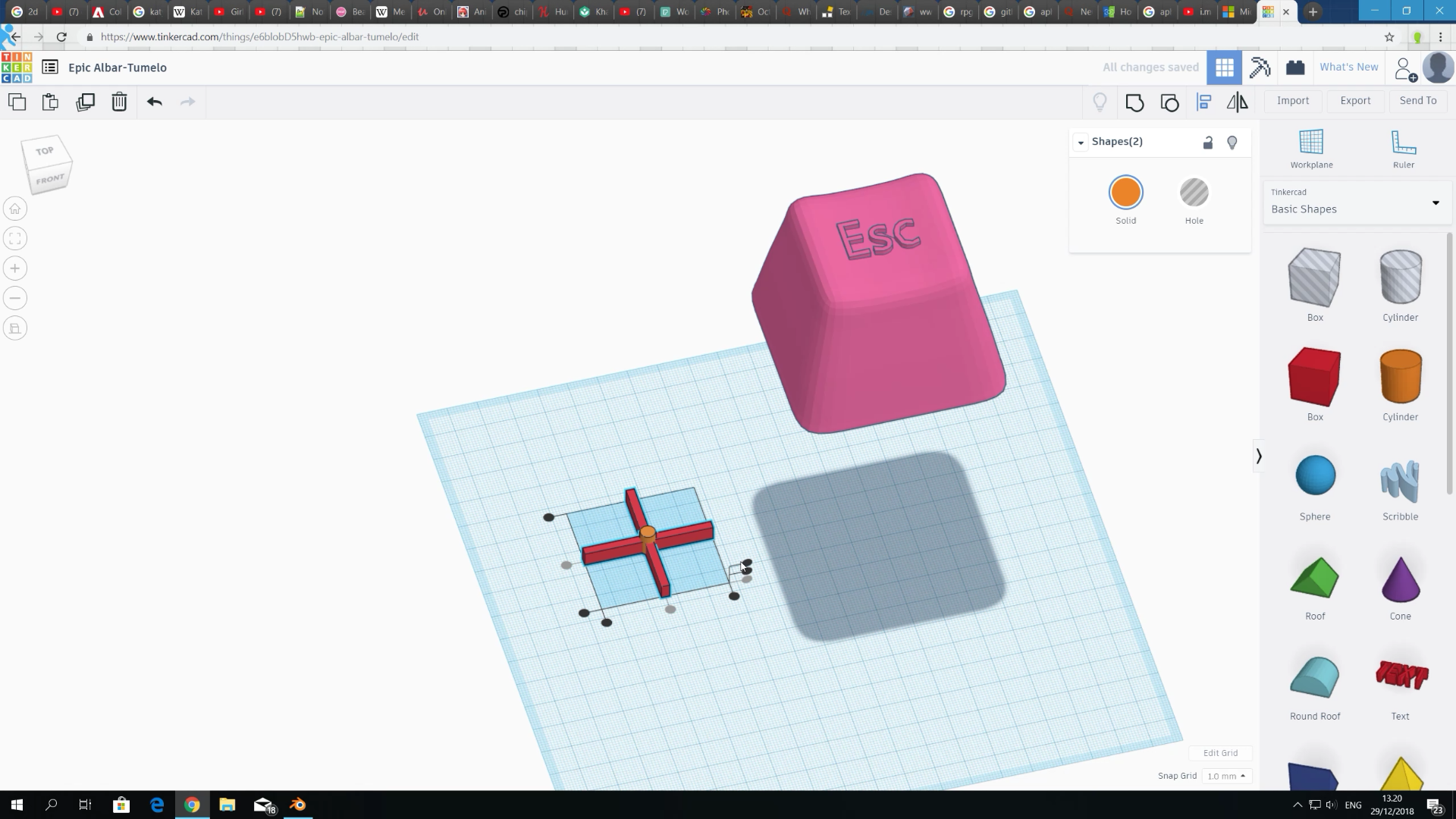The height and width of the screenshot is (819, 1456).
Task: Open the Basic Shapes category dropdown
Action: (x=1356, y=202)
